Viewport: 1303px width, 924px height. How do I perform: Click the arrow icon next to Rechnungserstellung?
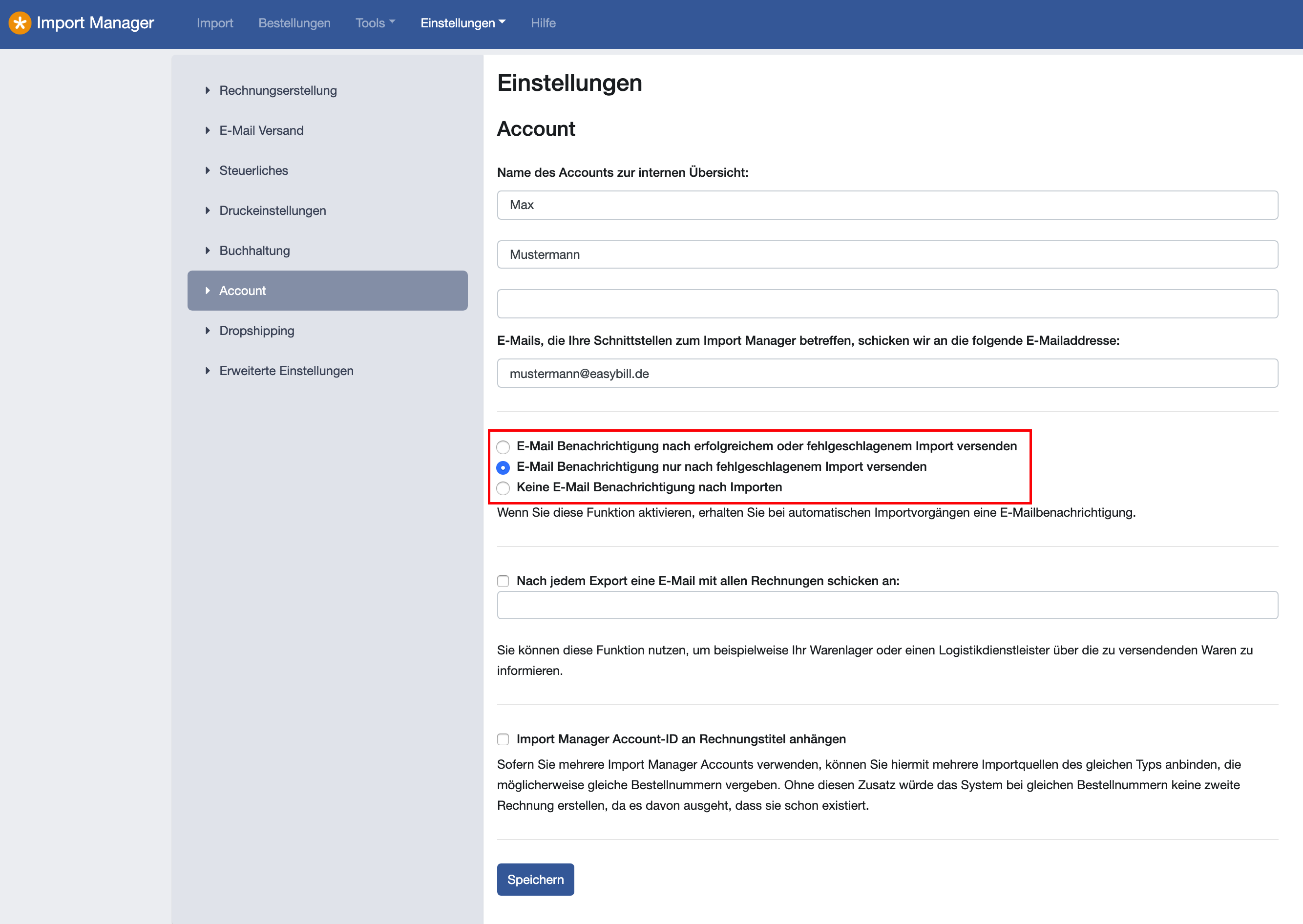(208, 90)
